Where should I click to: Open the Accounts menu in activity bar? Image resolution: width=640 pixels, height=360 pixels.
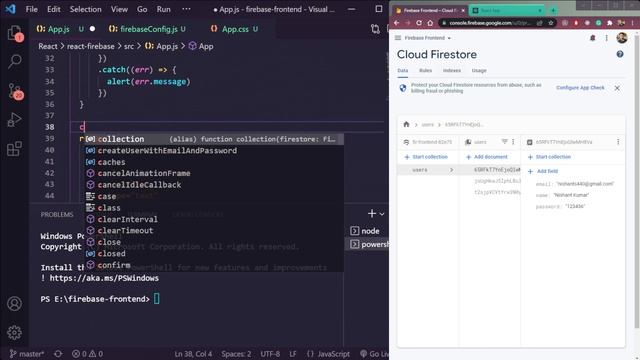(14, 304)
